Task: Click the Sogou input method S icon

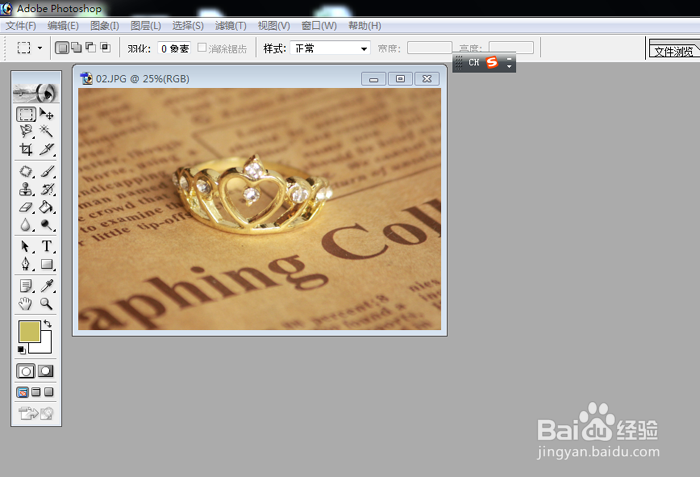Action: click(x=492, y=62)
